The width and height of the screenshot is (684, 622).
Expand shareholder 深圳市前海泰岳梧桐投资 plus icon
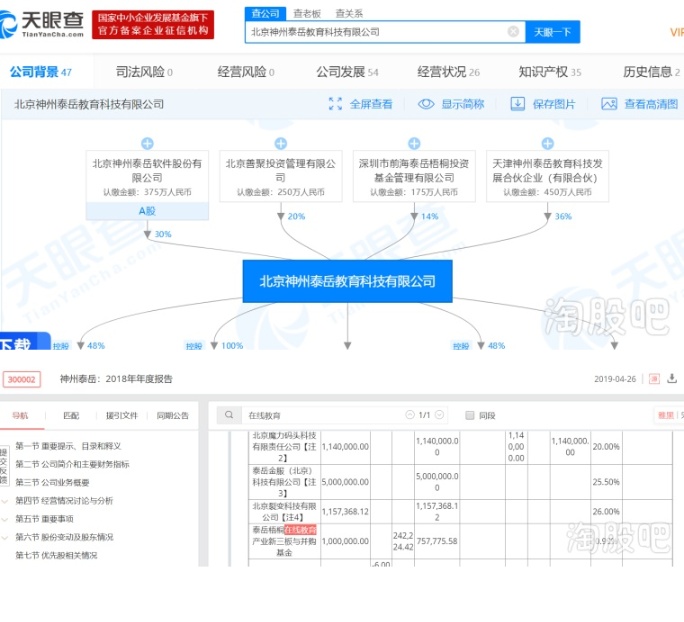click(x=414, y=143)
